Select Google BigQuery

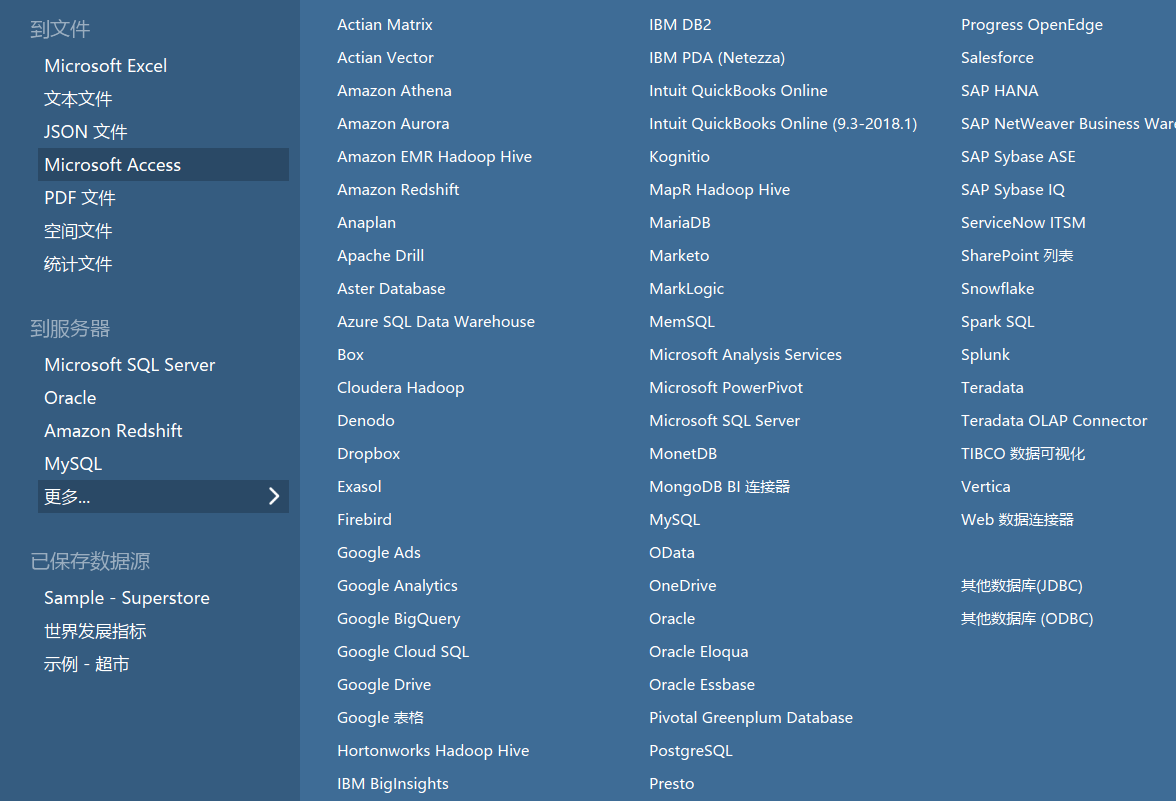click(x=398, y=619)
